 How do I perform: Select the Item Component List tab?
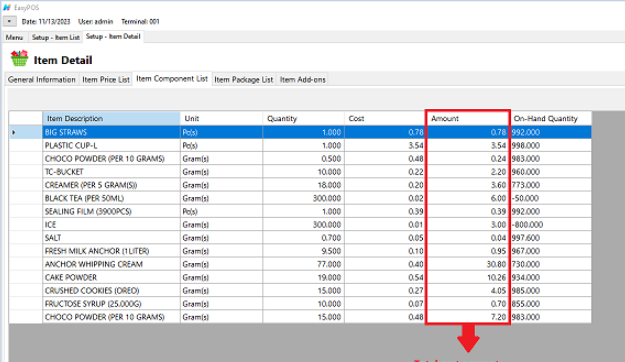click(172, 79)
